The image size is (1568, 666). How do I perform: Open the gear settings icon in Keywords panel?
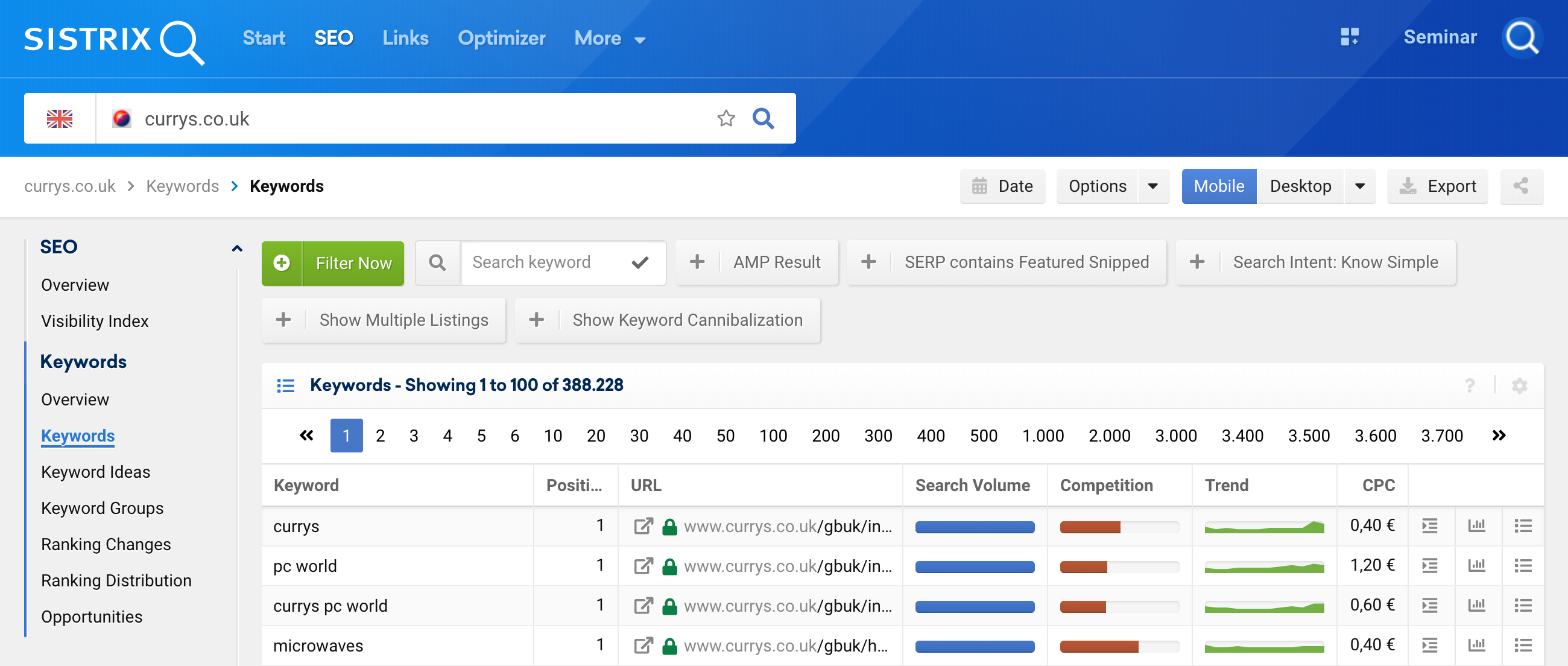(x=1519, y=385)
